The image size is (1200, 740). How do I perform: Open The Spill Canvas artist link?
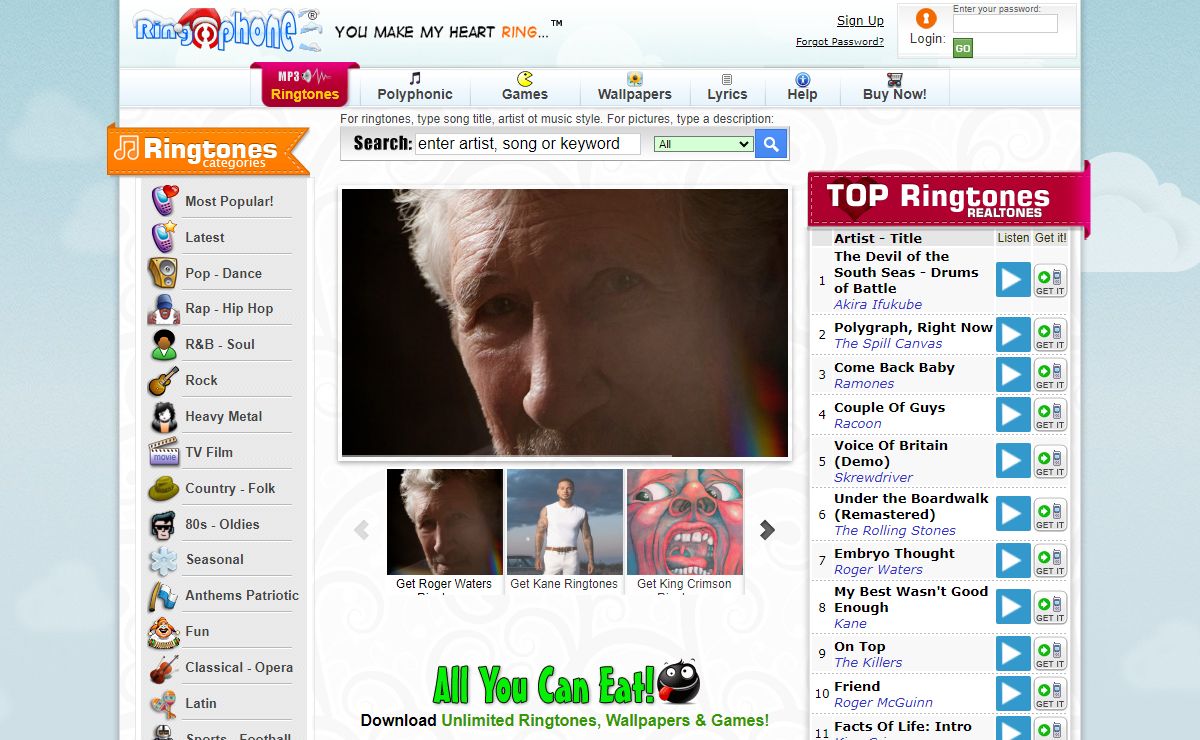point(888,343)
